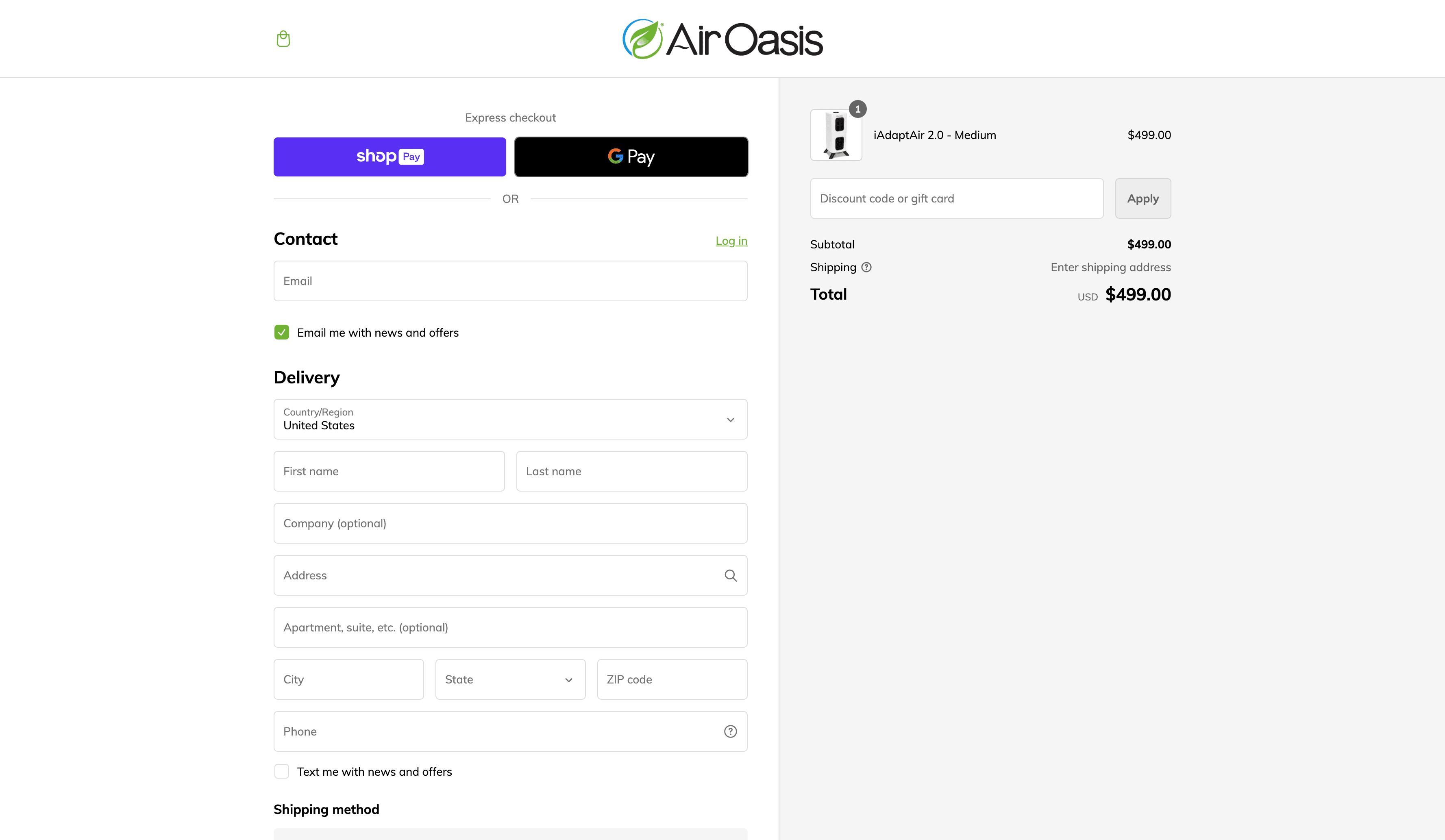Click the Enter shipping address text
This screenshot has height=840, width=1445.
pos(1111,267)
